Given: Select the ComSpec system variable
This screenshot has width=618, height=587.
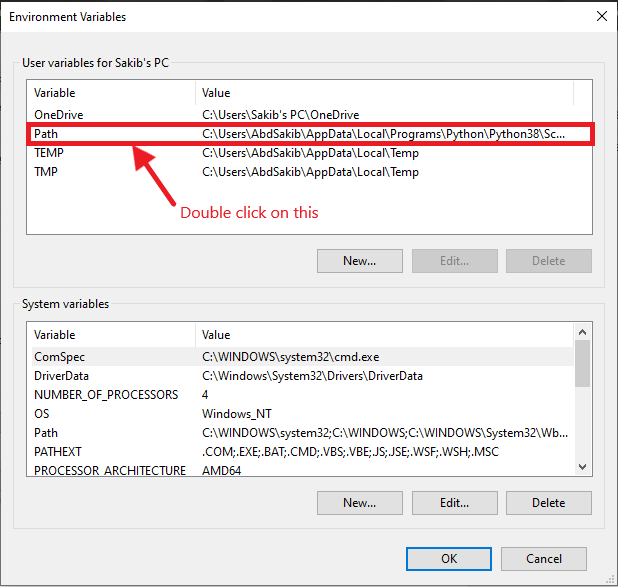Looking at the screenshot, I should tap(302, 357).
